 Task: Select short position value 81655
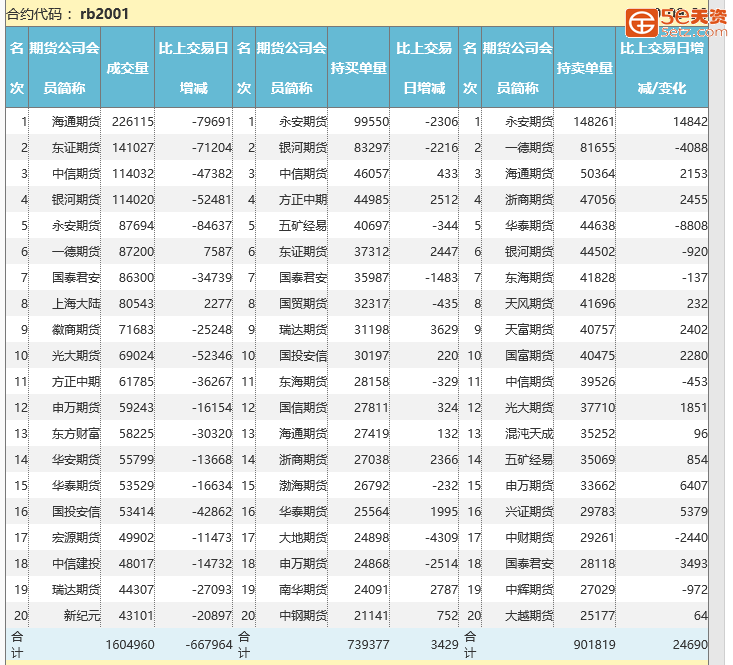[x=597, y=148]
